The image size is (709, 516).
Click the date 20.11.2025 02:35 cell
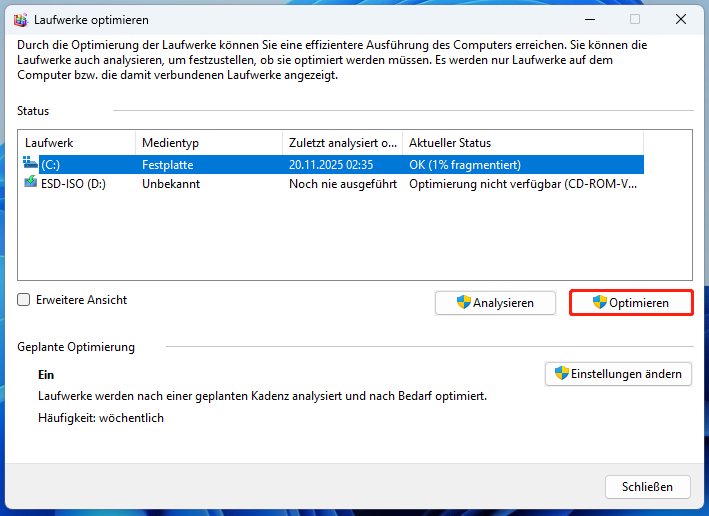[331, 165]
